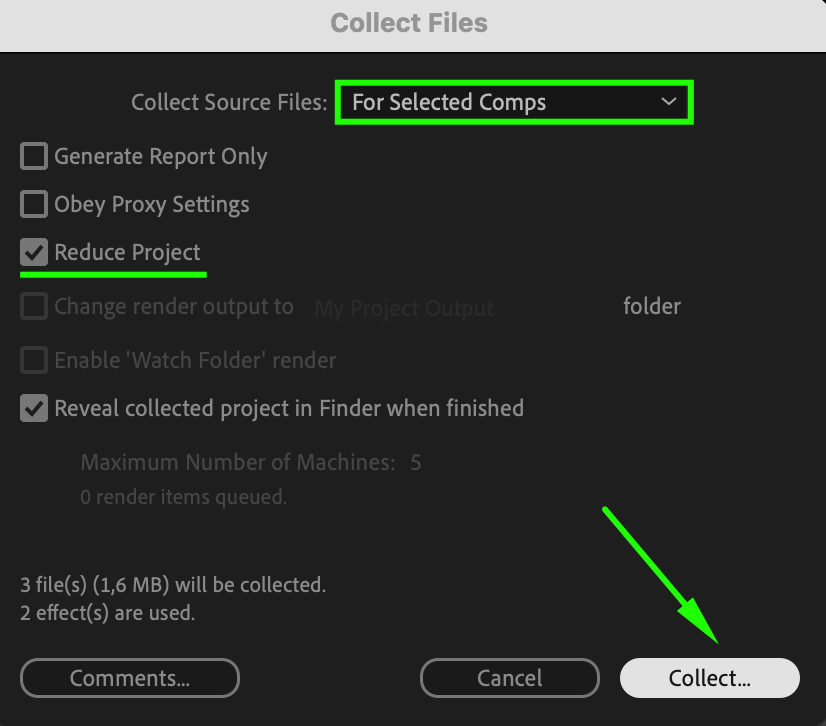
Task: Enable the Generate Report Only checkbox
Action: coord(34,156)
